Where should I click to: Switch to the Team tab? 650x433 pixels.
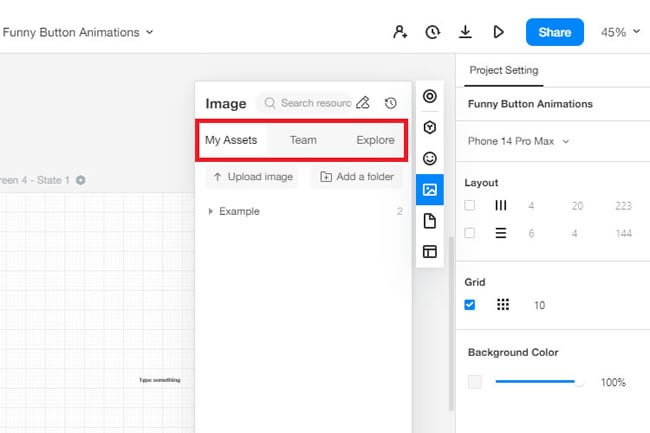[x=303, y=140]
